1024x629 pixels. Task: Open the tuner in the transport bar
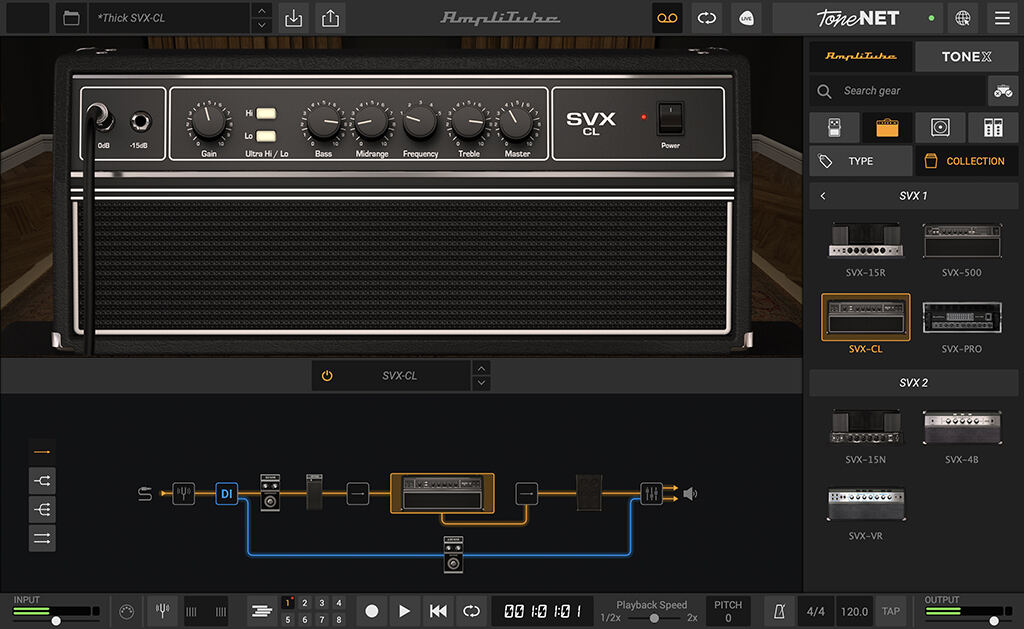point(162,610)
